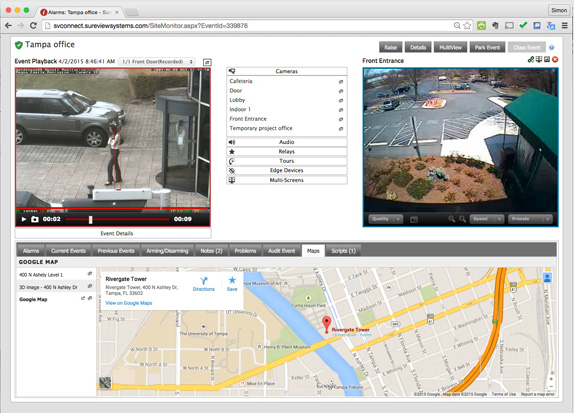This screenshot has width=574, height=413.
Task: Click the browser address bar URL
Action: 150,26
